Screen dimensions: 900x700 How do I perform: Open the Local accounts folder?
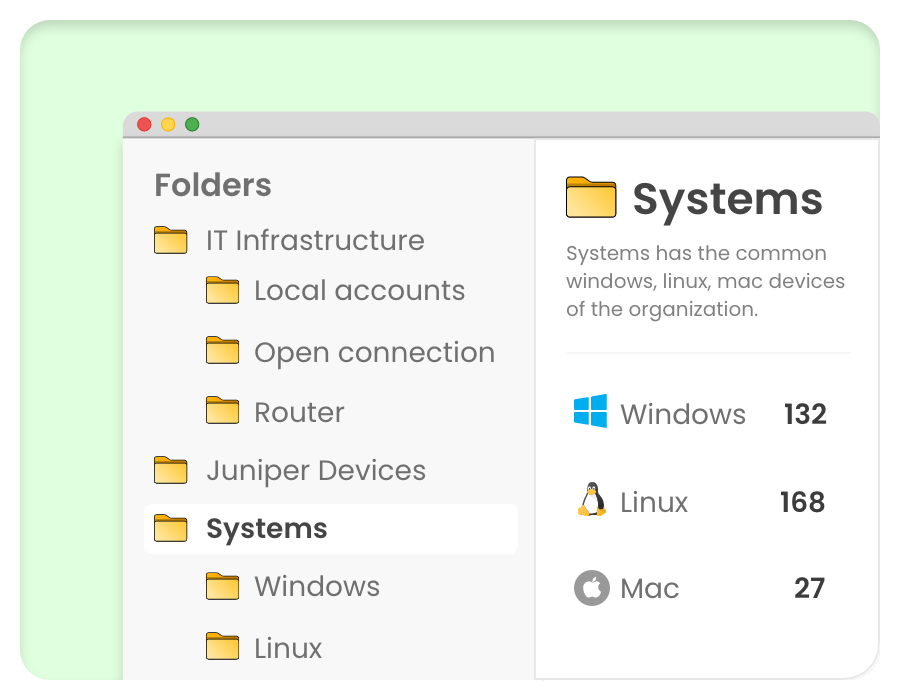(x=359, y=291)
